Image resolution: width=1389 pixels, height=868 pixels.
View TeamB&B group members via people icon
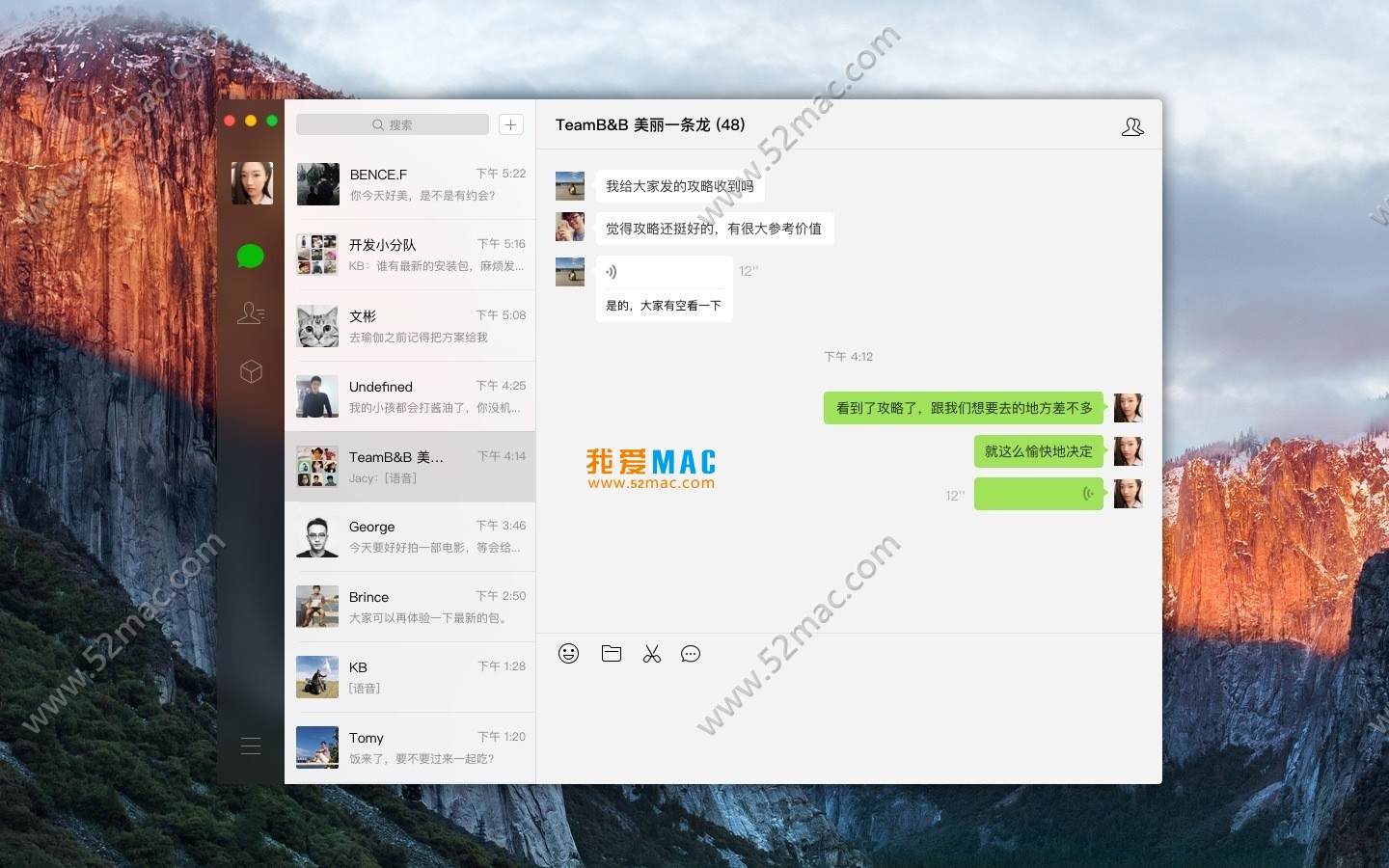[x=1132, y=125]
